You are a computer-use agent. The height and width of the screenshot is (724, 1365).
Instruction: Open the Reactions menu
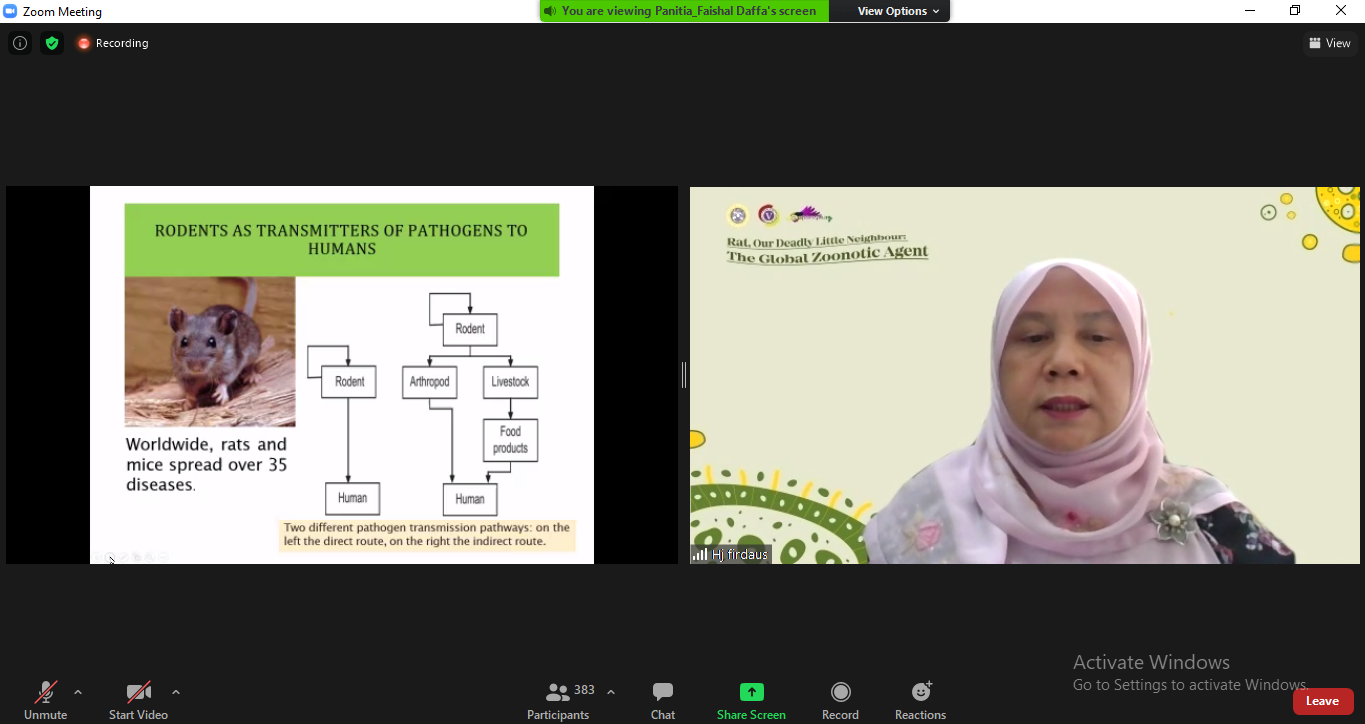point(920,700)
